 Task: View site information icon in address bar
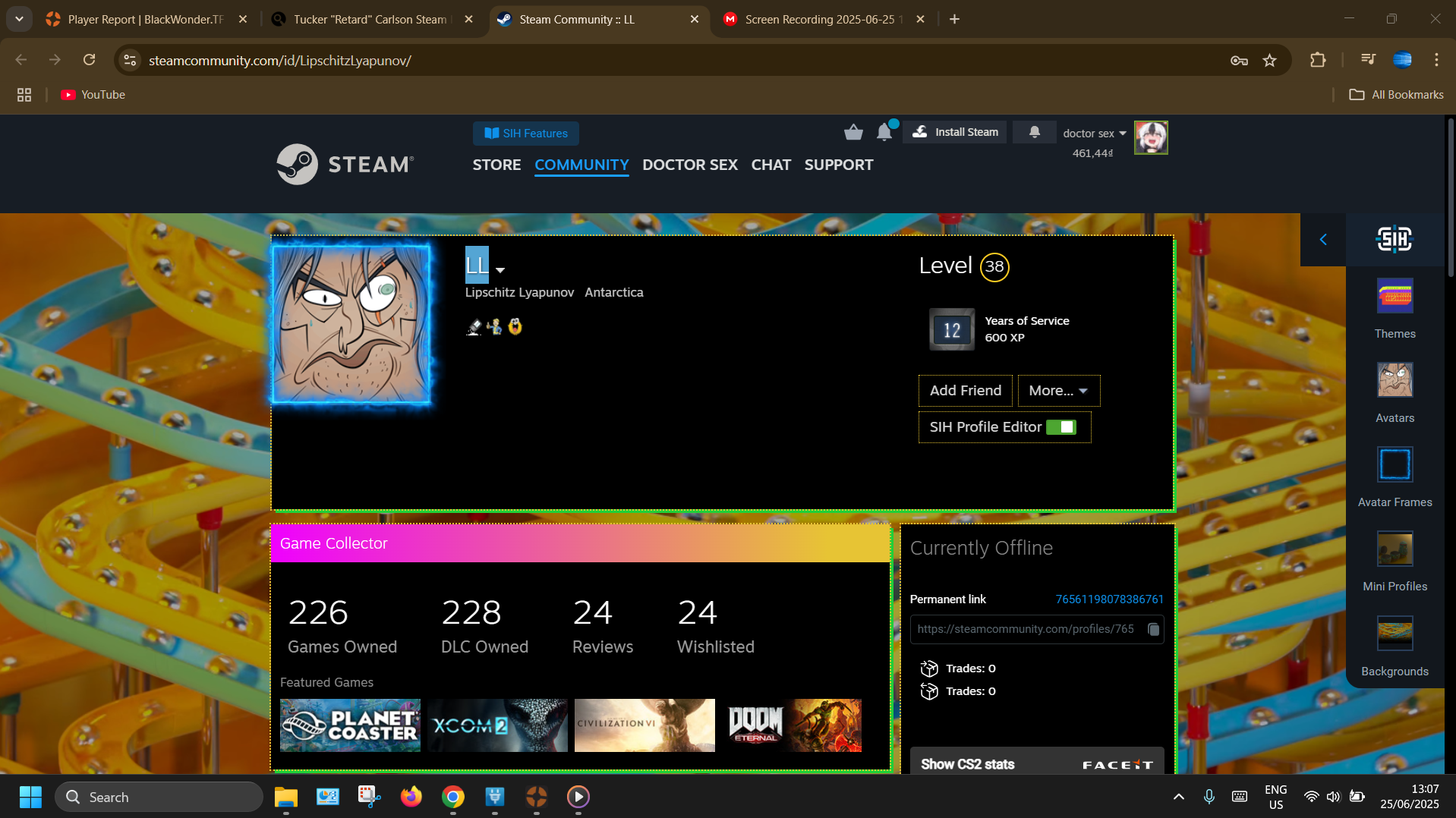pyautogui.click(x=131, y=60)
